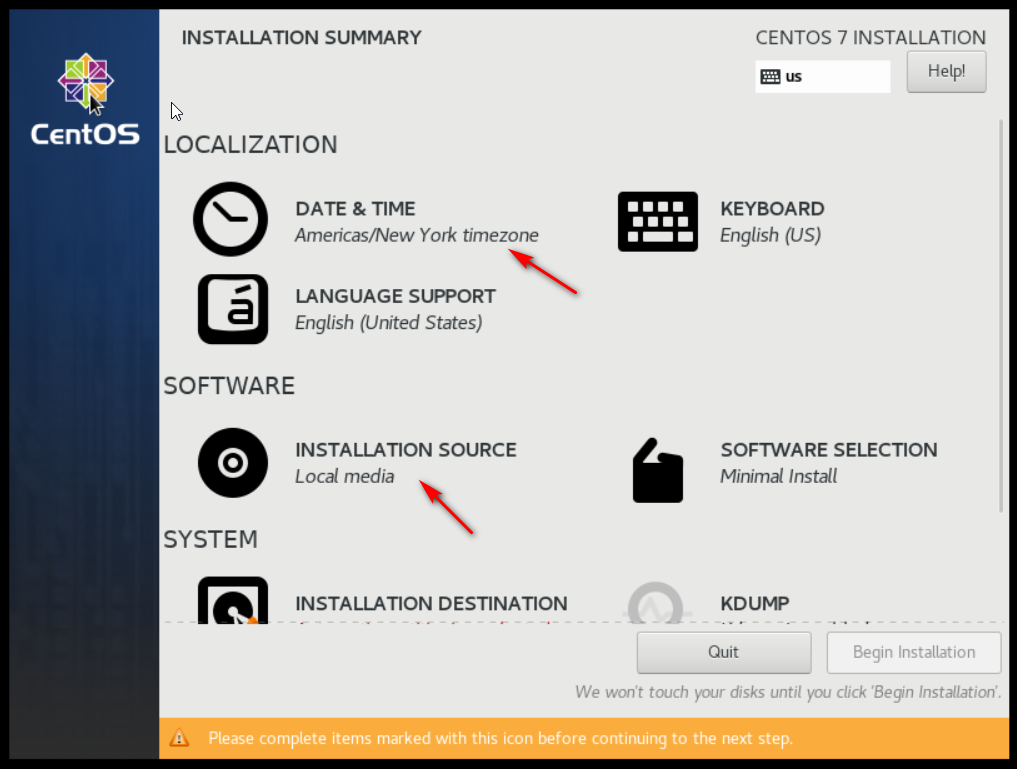Open the Language Support icon
Viewport: 1017px width, 770px height.
233,309
